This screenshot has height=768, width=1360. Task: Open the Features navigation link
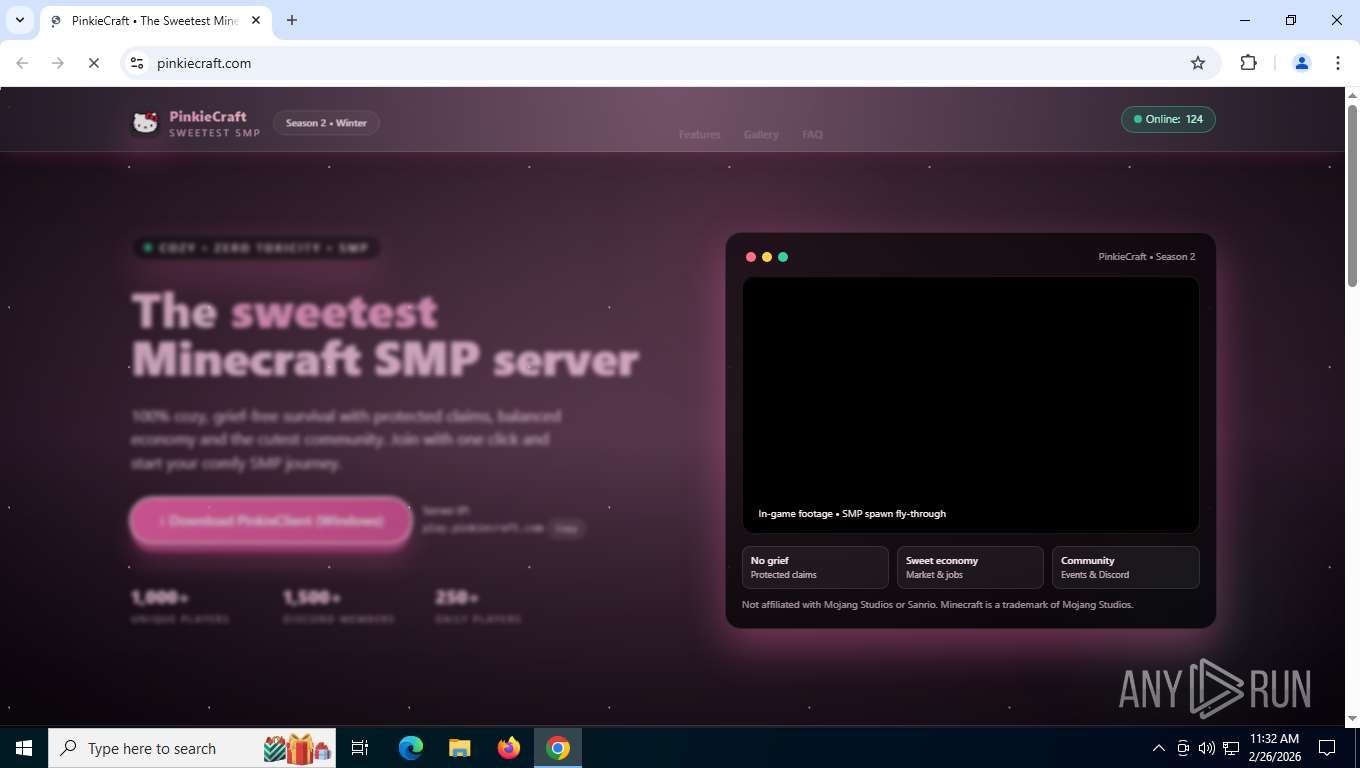[699, 134]
